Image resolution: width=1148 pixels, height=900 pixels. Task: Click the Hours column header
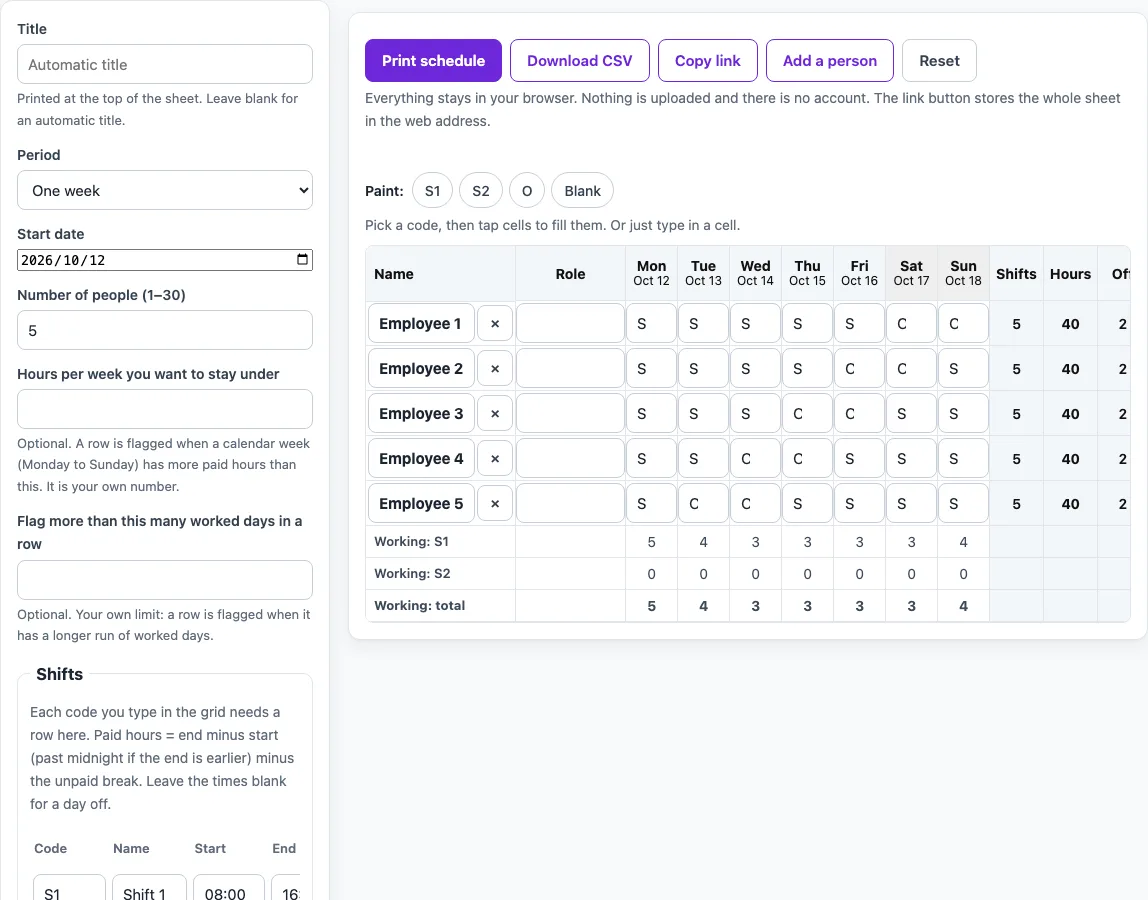[x=1070, y=274]
